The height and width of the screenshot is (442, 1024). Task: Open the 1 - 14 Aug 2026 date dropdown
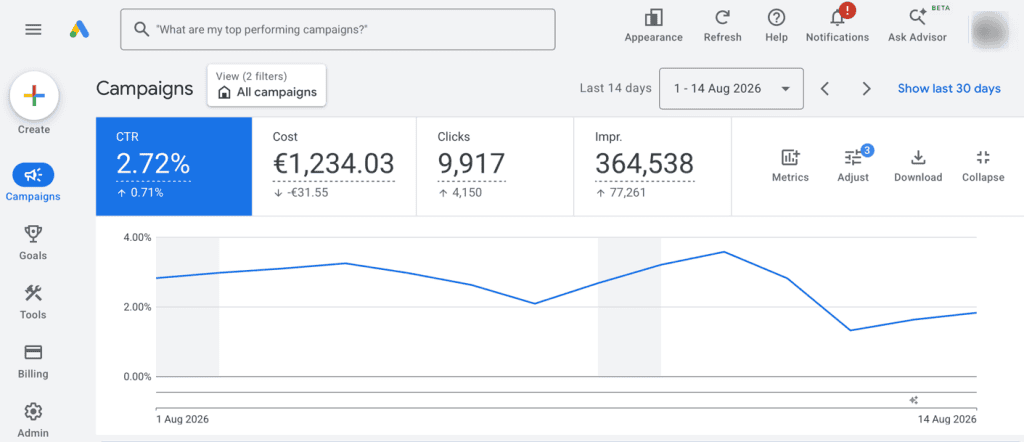(731, 88)
